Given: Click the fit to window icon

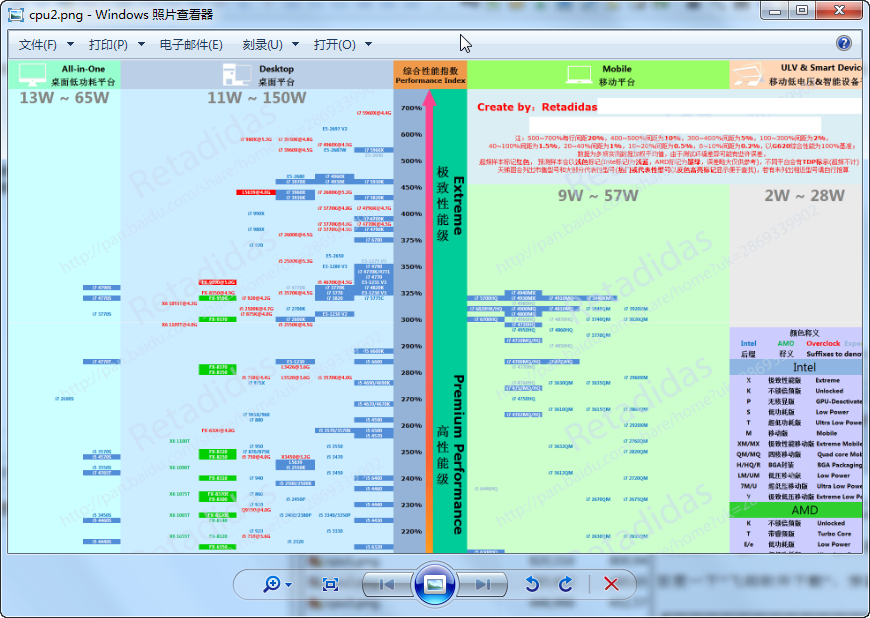Looking at the screenshot, I should click(x=331, y=584).
